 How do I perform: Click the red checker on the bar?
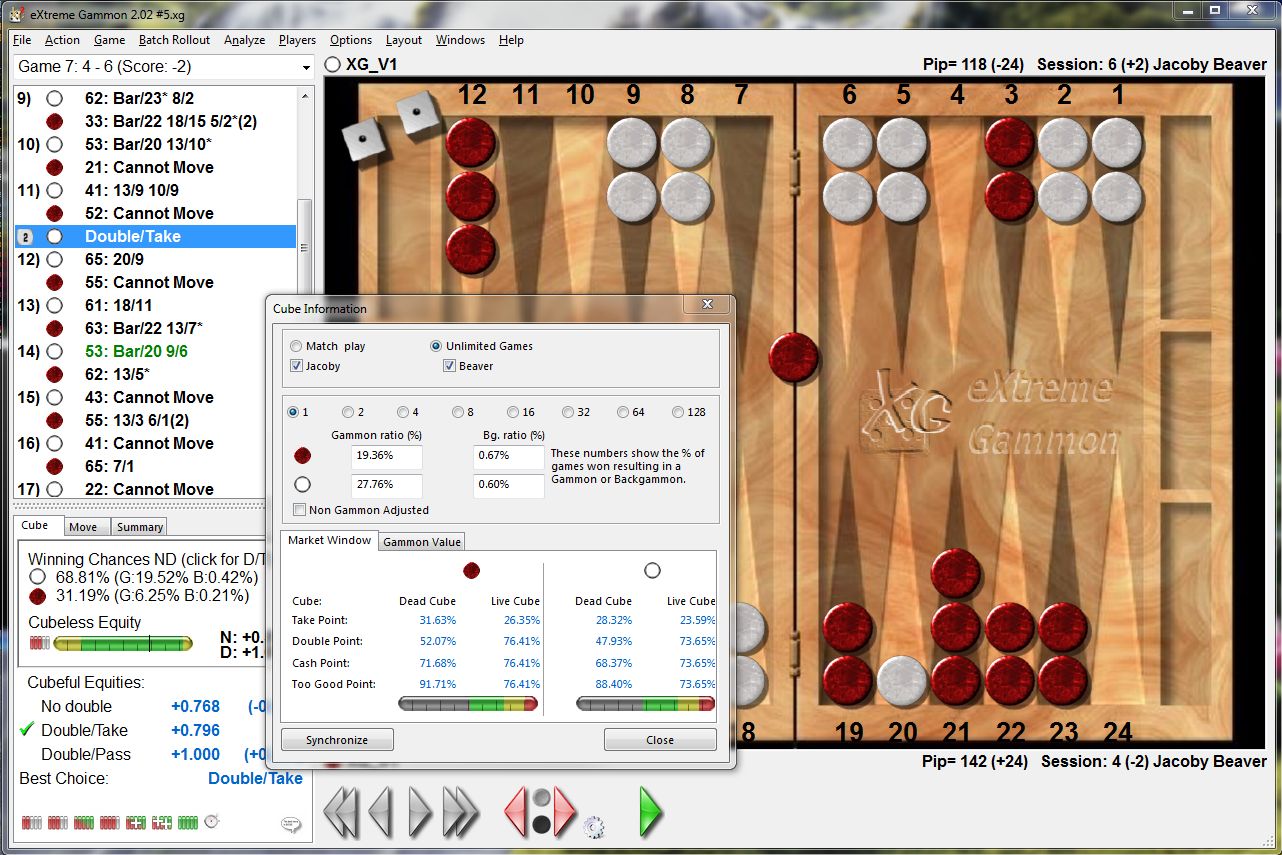pyautogui.click(x=793, y=357)
